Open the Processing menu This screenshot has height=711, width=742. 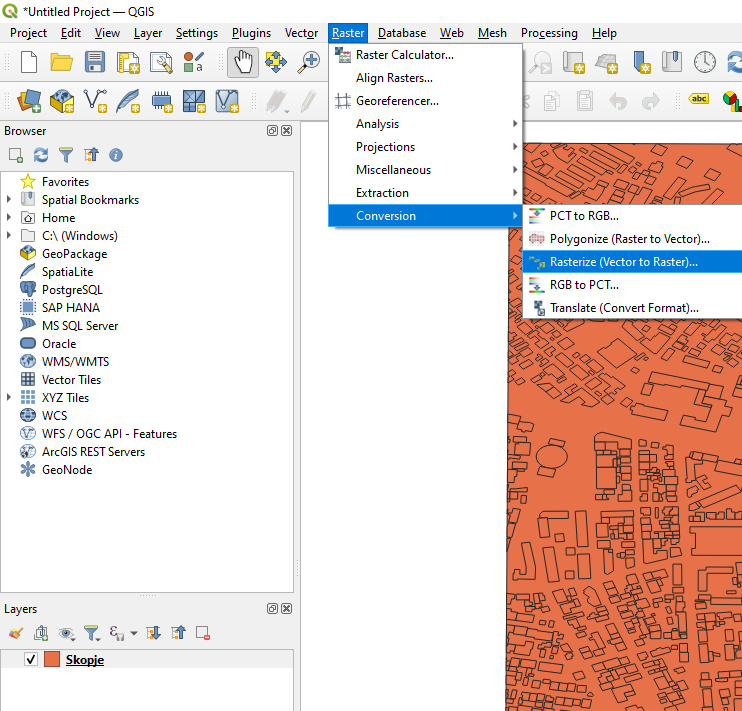tap(549, 33)
